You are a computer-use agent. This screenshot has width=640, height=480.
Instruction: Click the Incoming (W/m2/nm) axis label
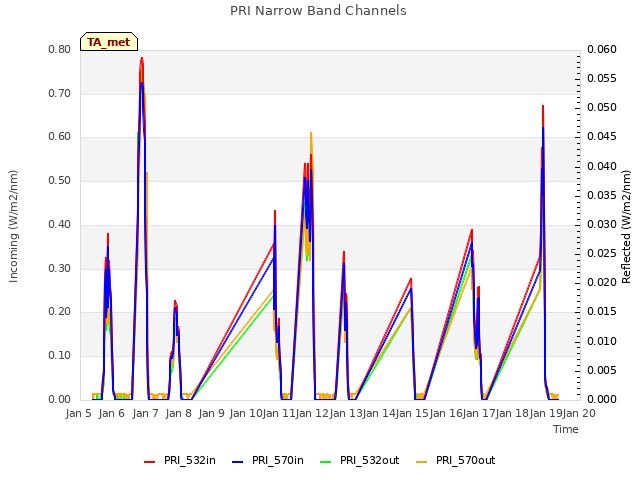(13, 226)
